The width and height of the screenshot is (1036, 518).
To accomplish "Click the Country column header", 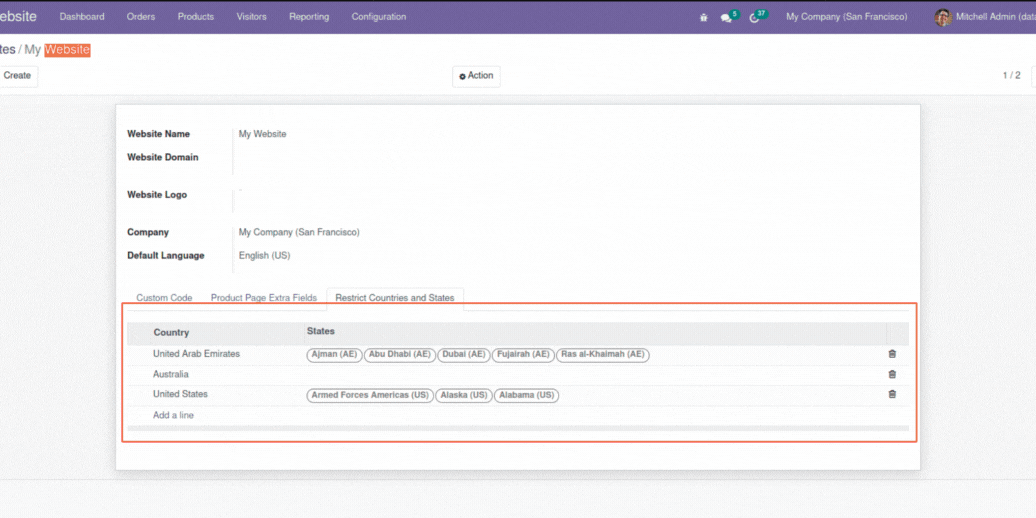I will coord(171,333).
